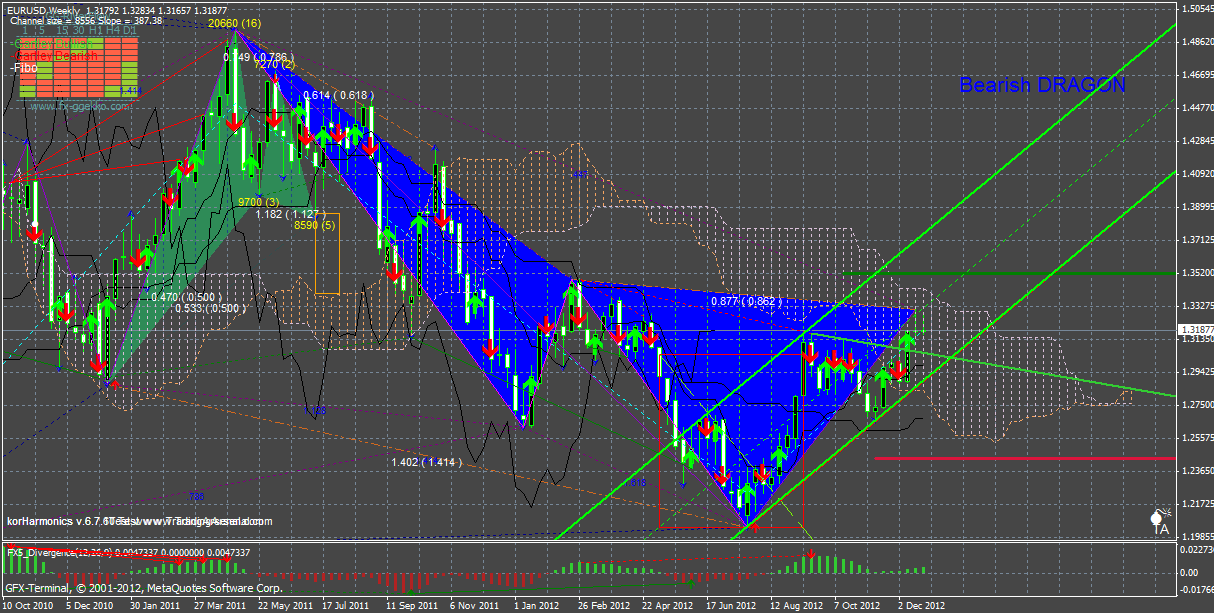Click the 17 Jun 2012 date label
This screenshot has height=613, width=1214.
coord(732,605)
